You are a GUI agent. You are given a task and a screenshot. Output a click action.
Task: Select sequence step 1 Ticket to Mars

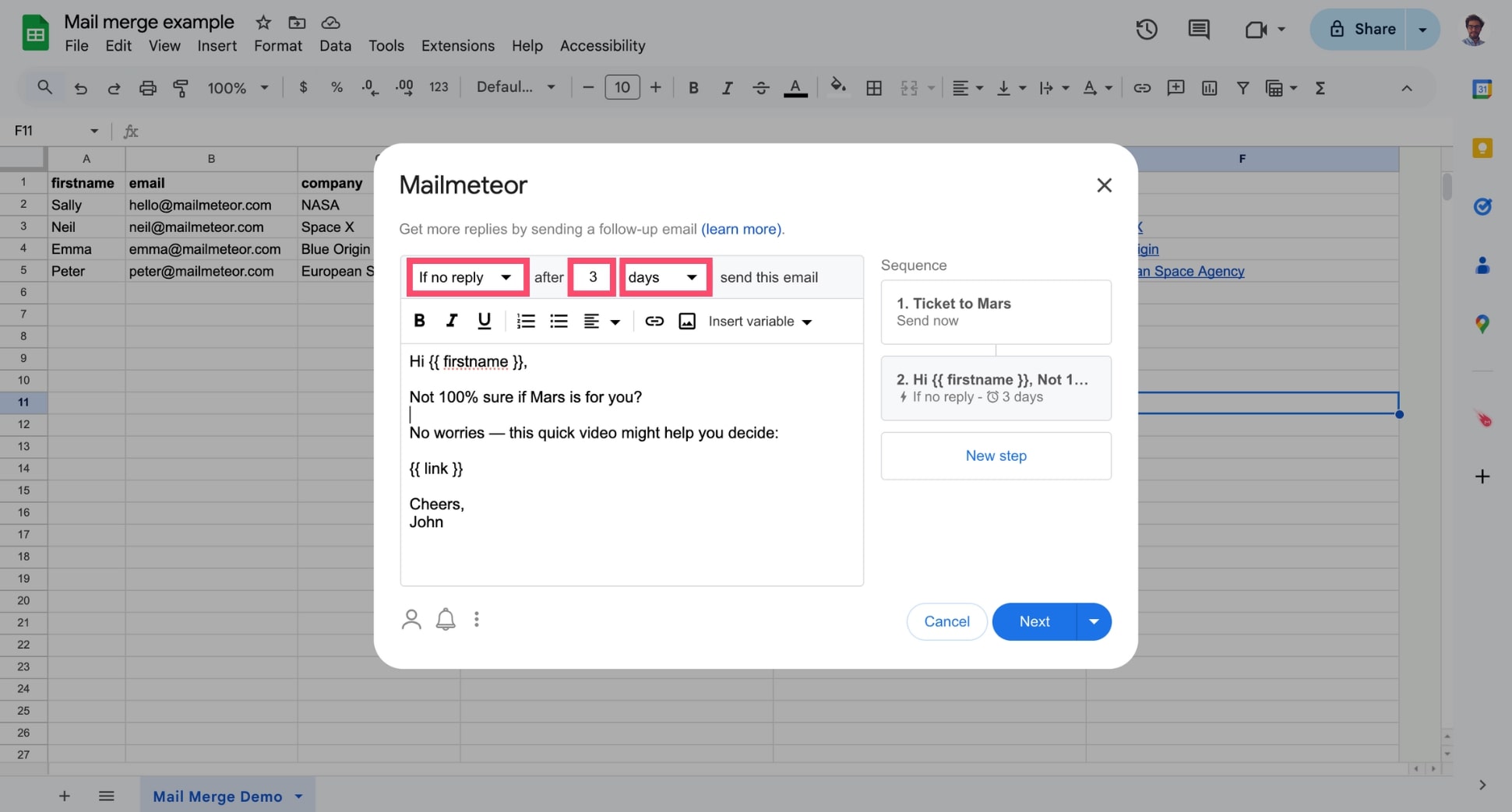996,311
